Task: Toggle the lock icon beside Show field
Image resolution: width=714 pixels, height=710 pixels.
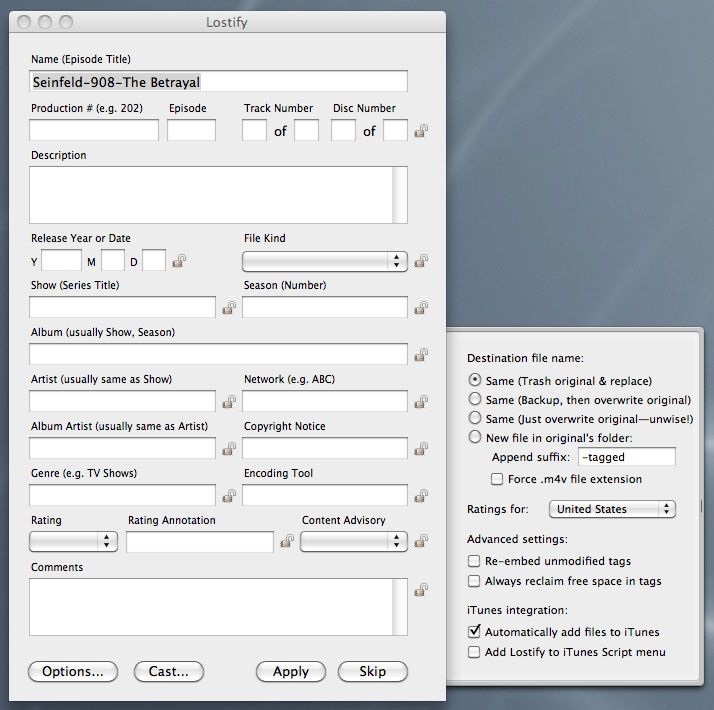Action: click(229, 308)
